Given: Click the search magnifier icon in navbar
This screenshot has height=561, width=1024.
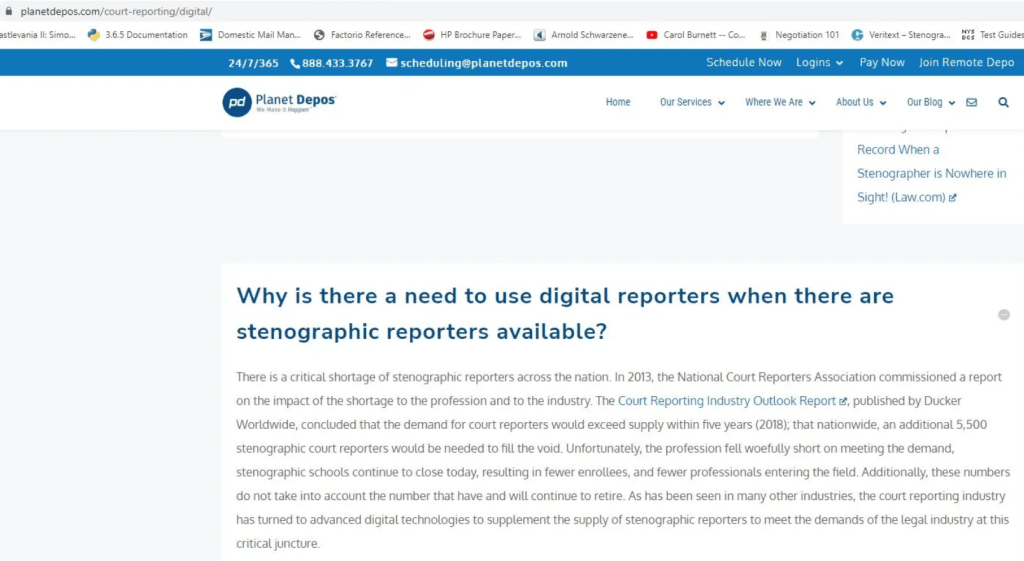Looking at the screenshot, I should click(x=1003, y=102).
